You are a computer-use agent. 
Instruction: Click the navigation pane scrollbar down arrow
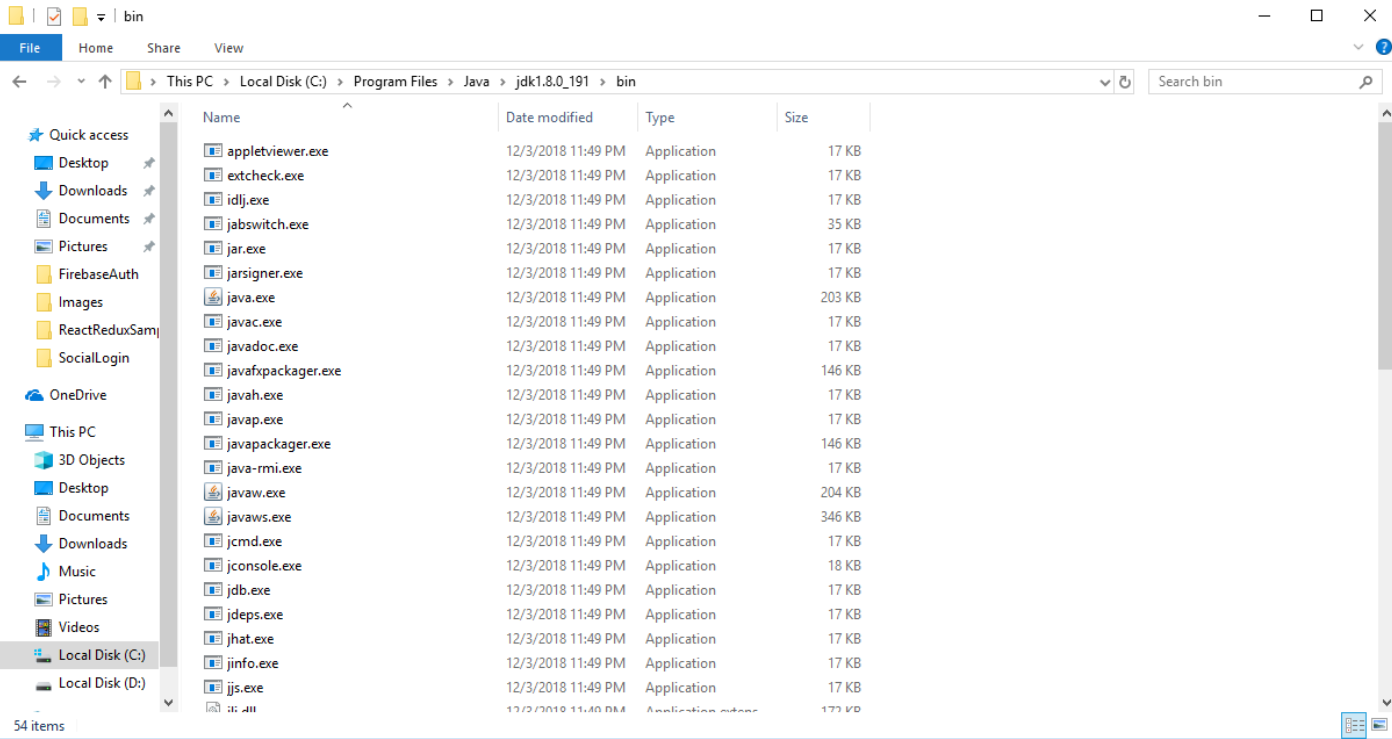pos(168,703)
